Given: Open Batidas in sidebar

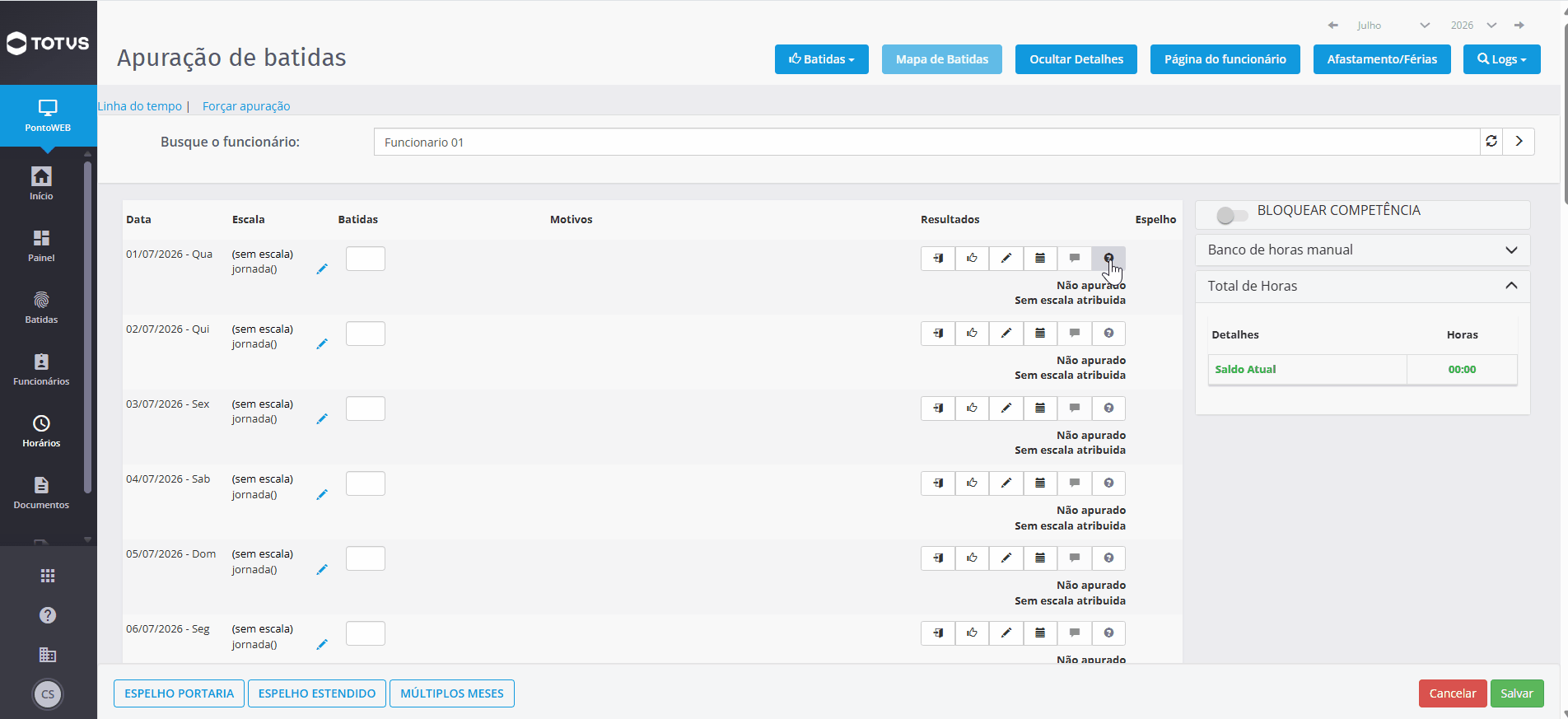Looking at the screenshot, I should pyautogui.click(x=41, y=307).
